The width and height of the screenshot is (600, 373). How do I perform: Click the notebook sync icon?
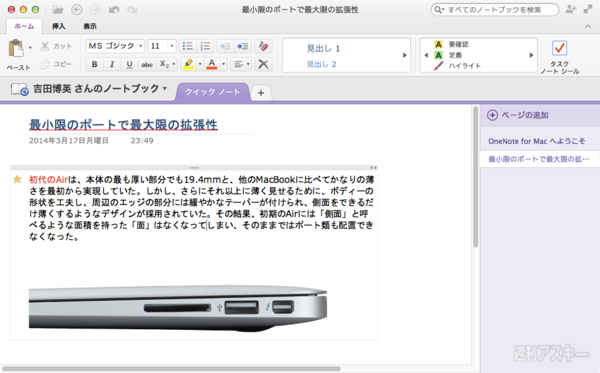click(x=19, y=90)
